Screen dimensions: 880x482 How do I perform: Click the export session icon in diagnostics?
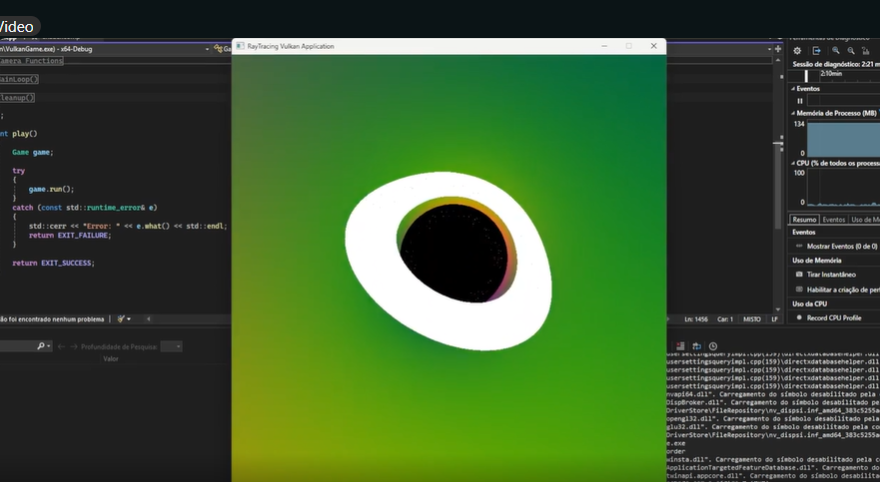(x=817, y=51)
